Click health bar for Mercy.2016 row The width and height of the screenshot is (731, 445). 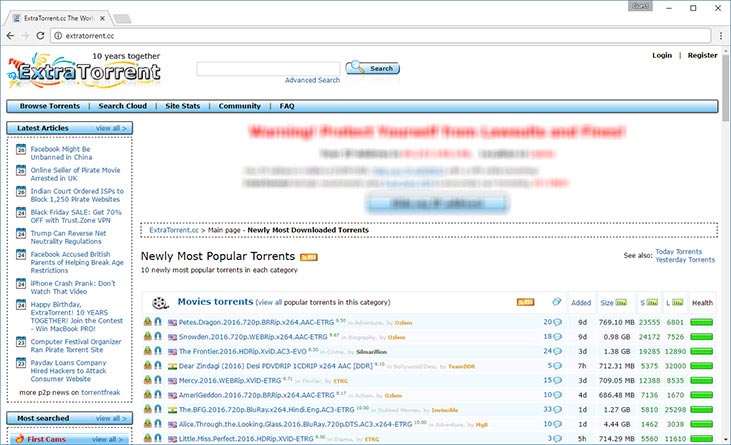click(702, 381)
